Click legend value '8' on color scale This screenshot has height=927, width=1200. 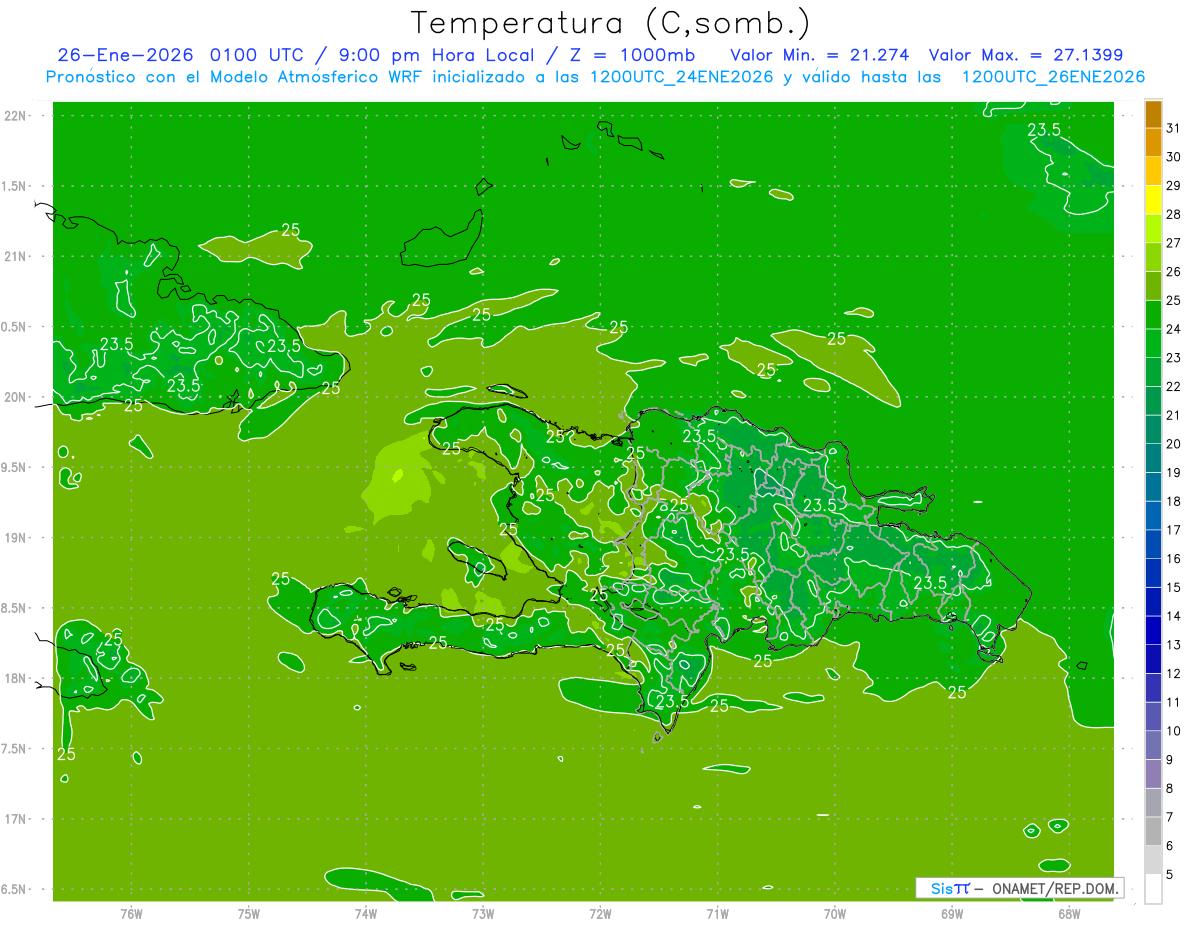click(1170, 788)
